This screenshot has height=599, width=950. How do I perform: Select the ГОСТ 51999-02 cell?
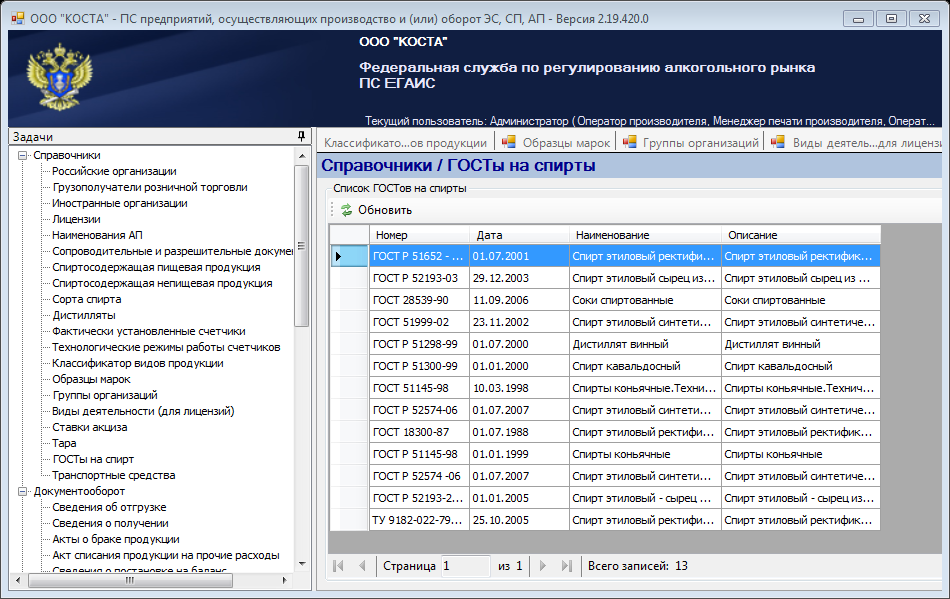[419, 322]
